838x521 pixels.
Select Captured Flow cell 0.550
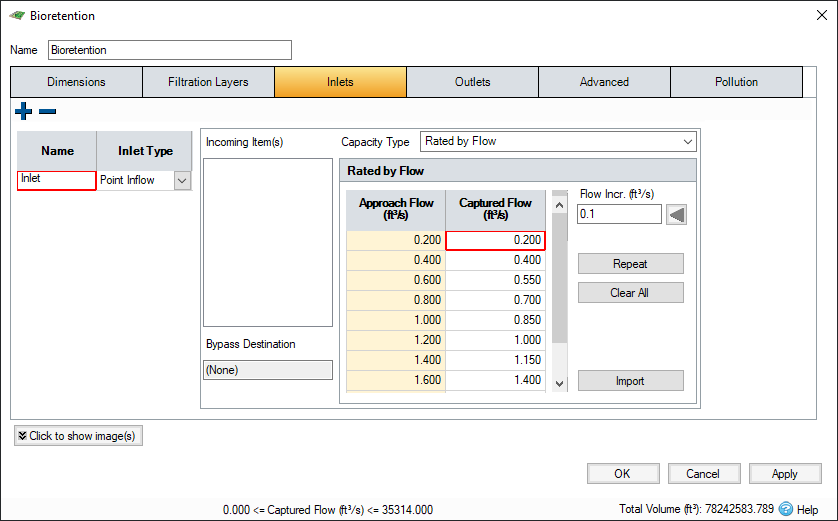coord(495,280)
